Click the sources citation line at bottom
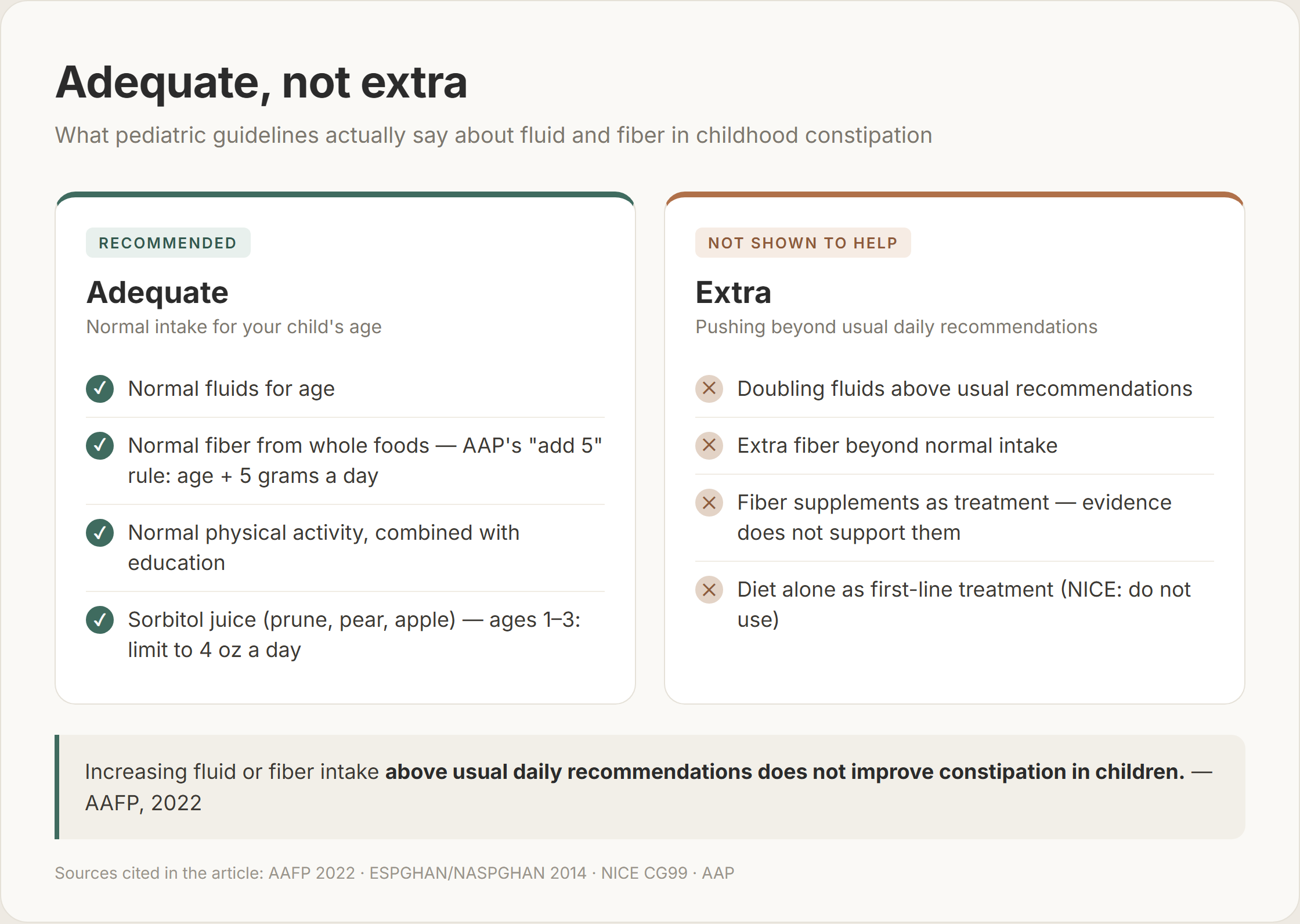1300x924 pixels. tap(395, 873)
